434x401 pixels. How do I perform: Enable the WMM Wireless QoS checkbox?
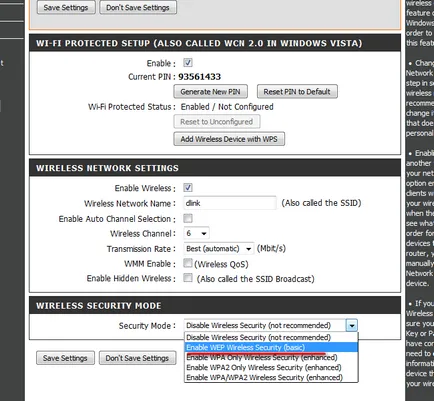(188, 263)
